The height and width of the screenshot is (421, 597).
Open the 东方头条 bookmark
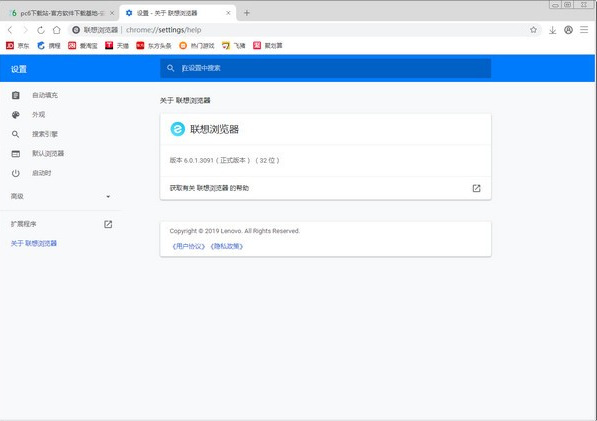tap(154, 46)
